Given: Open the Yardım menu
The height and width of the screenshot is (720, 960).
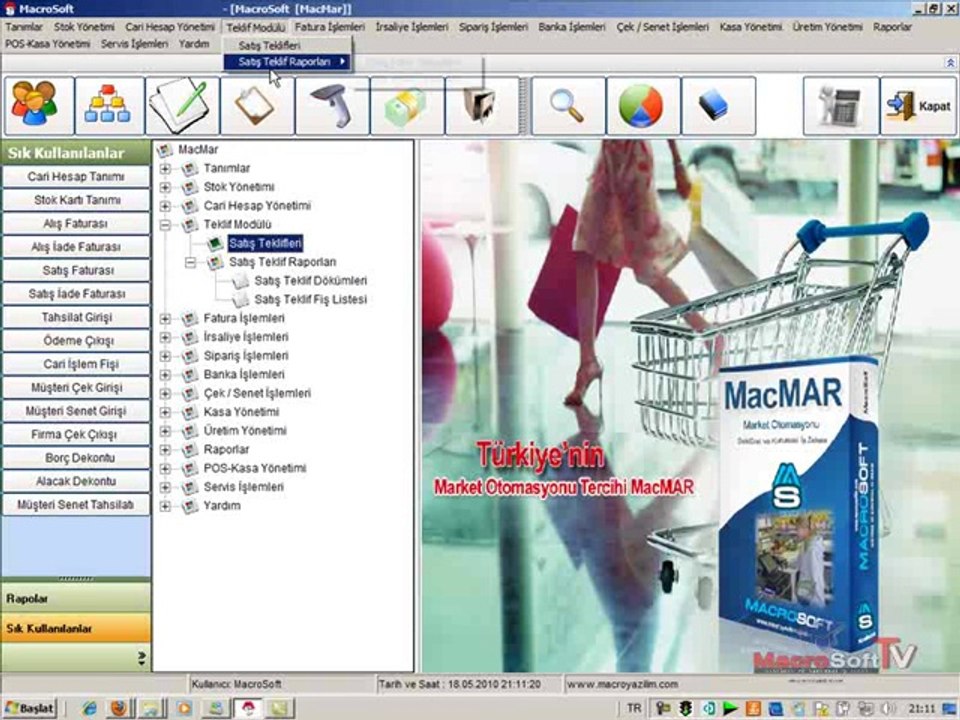Looking at the screenshot, I should pos(194,44).
